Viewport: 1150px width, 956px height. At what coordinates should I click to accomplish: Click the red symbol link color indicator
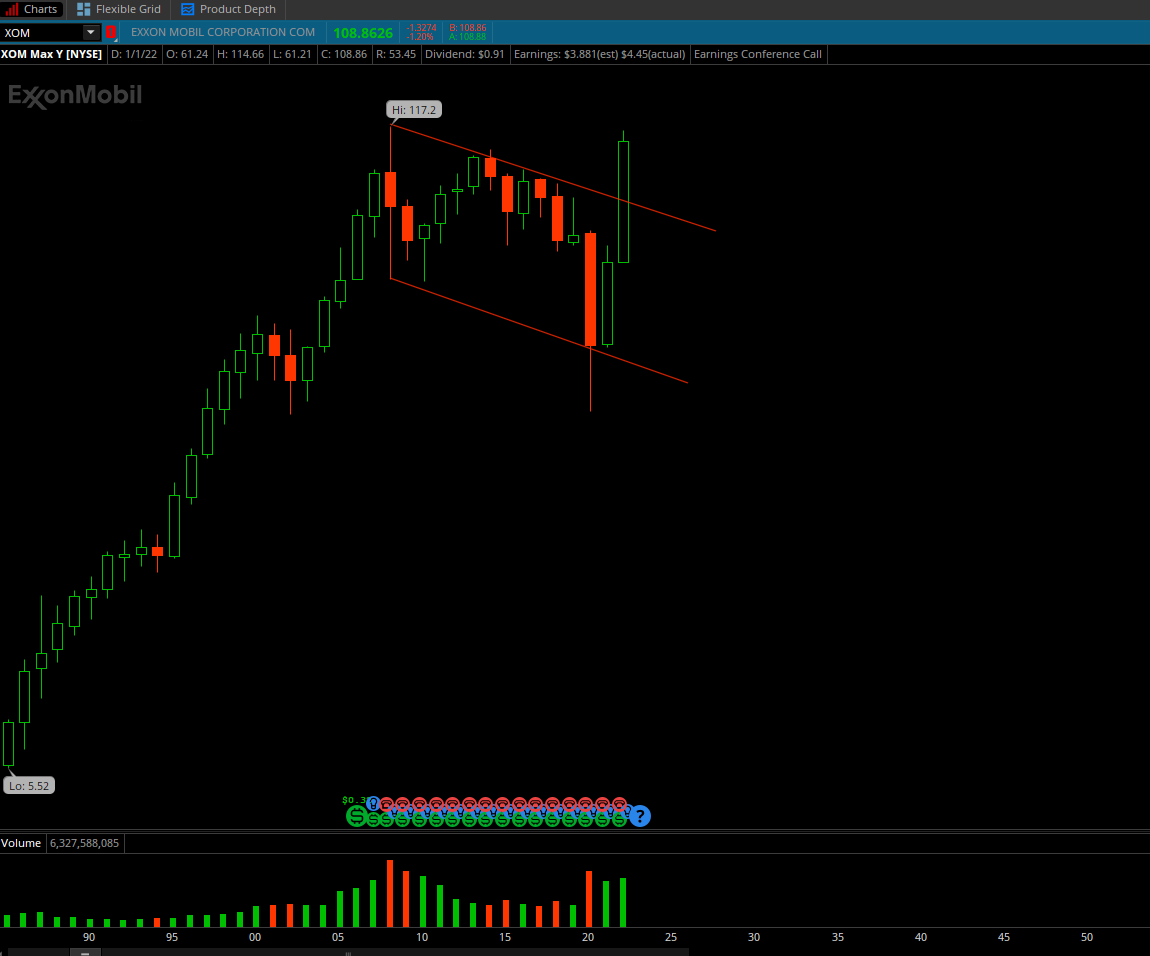pyautogui.click(x=111, y=33)
